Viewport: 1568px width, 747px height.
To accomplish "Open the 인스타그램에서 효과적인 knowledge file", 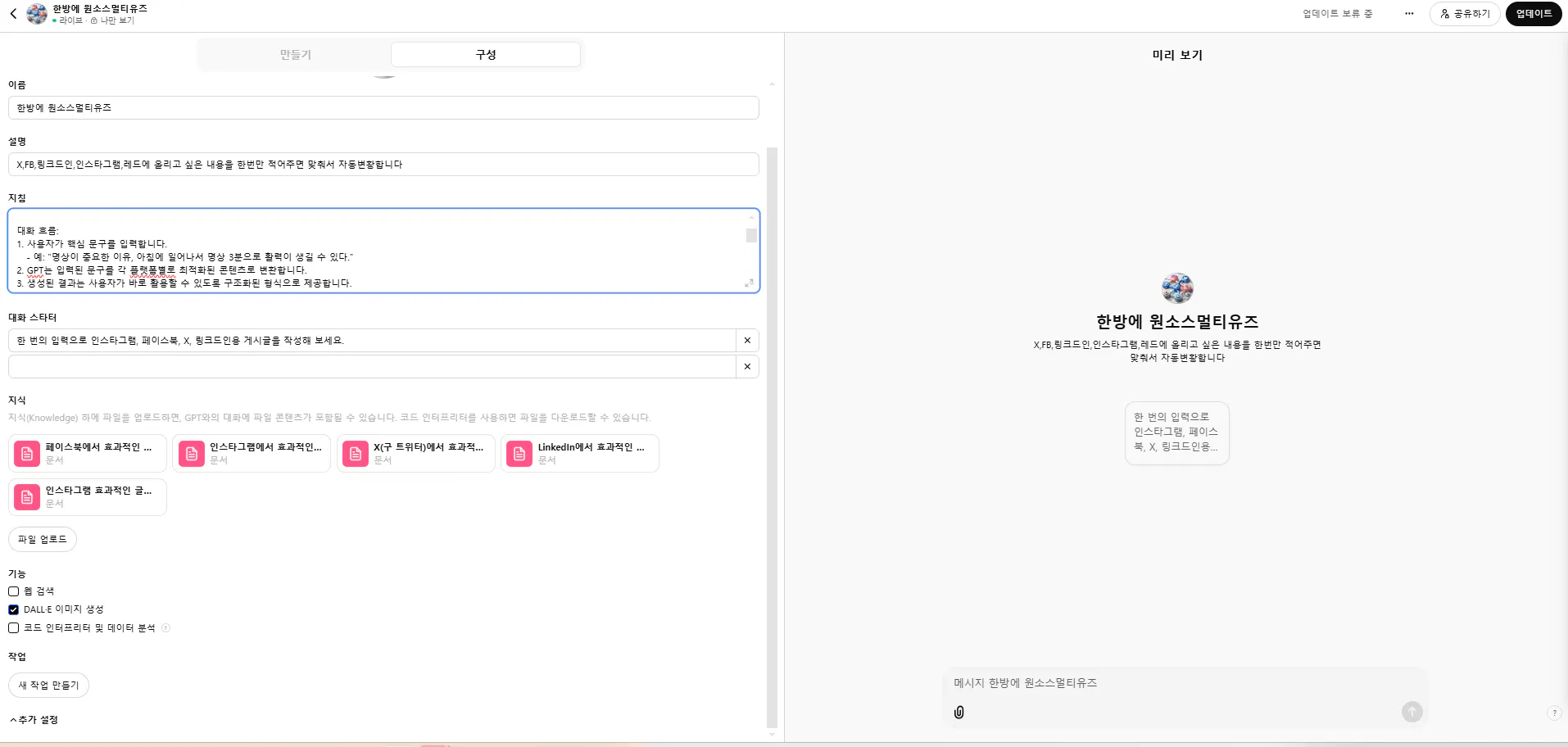I will tap(252, 454).
